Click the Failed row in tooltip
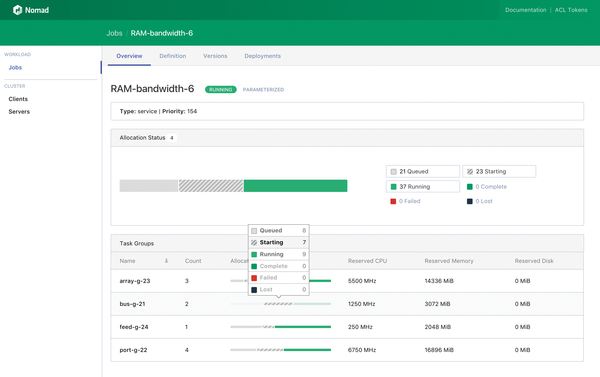The image size is (600, 377). 279,277
